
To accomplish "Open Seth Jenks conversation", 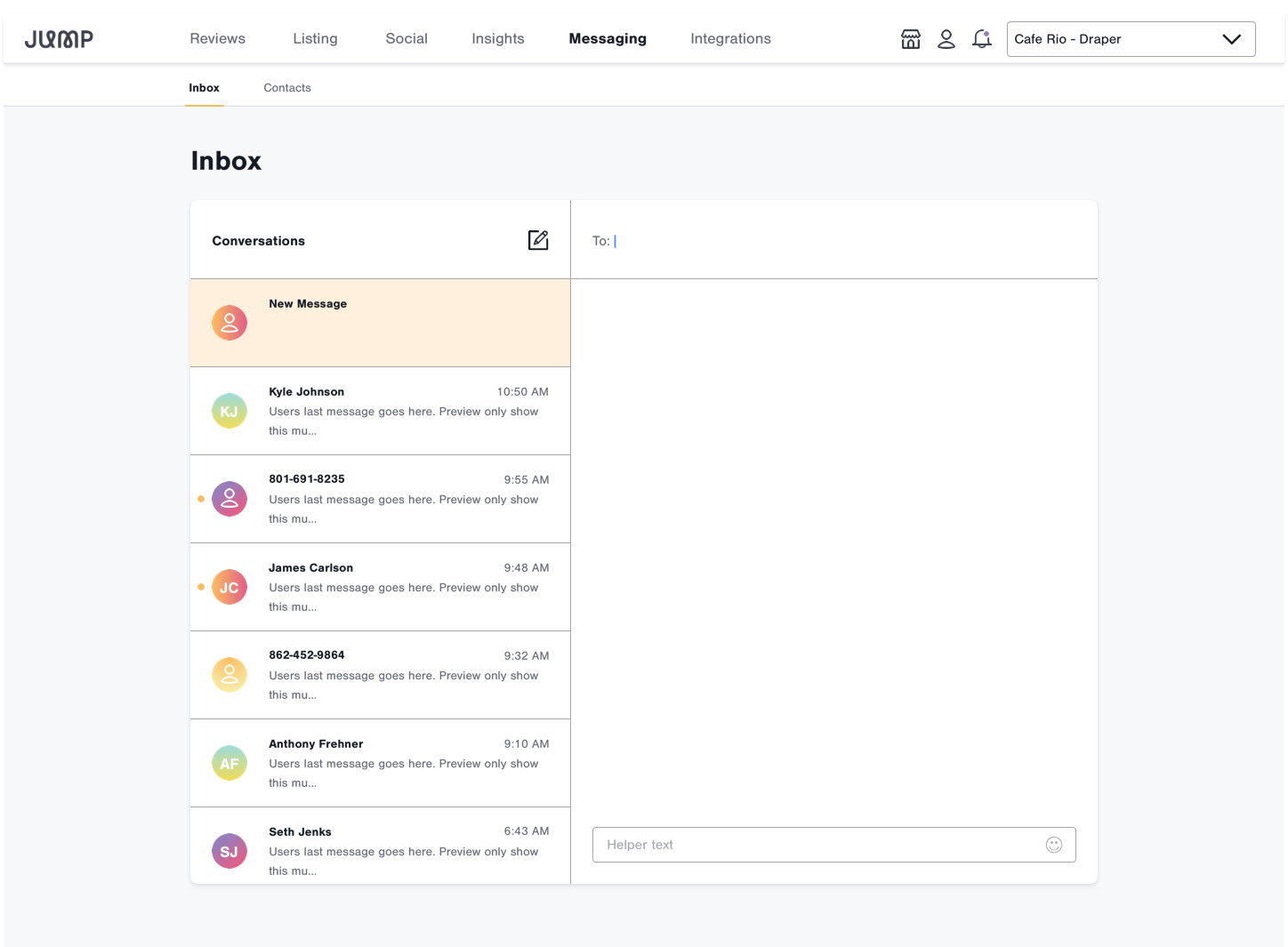I will (x=380, y=846).
